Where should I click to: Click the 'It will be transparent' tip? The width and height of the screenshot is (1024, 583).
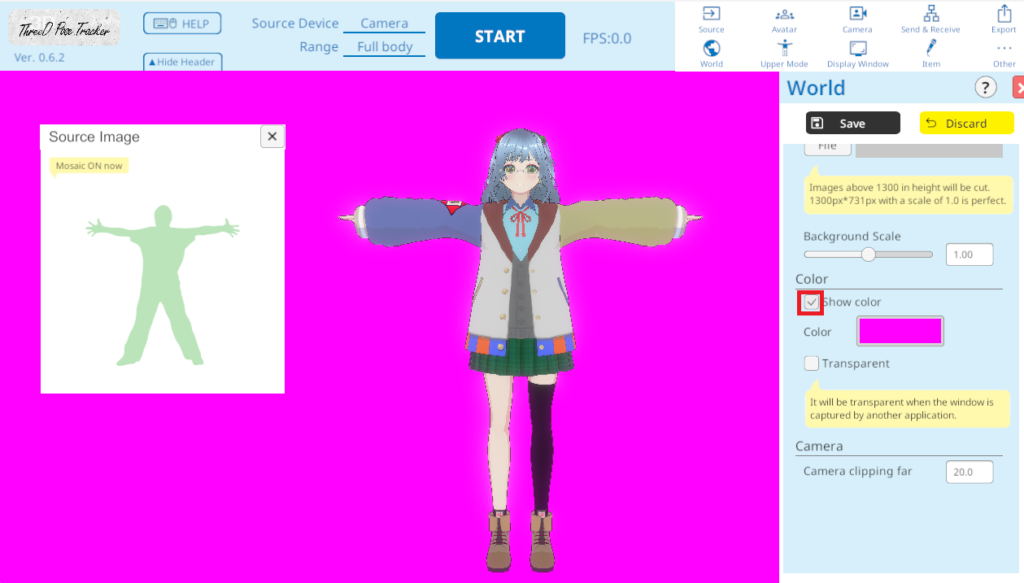(x=907, y=409)
